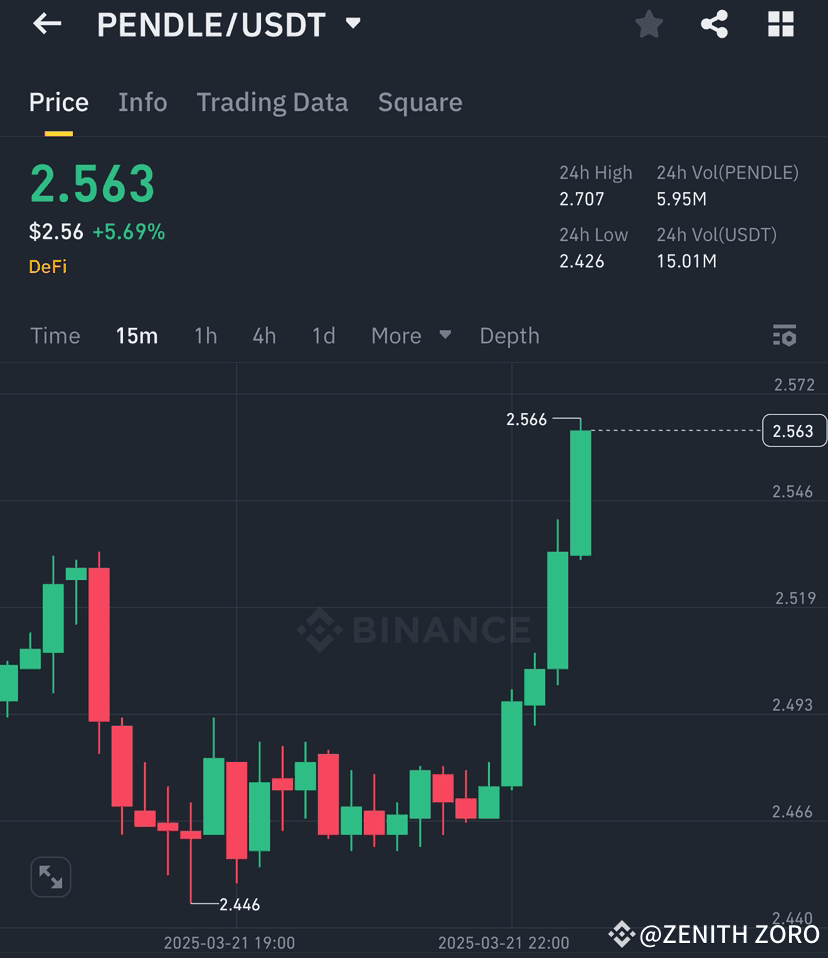This screenshot has width=828, height=958.
Task: Switch to the 1d timeframe
Action: [322, 335]
